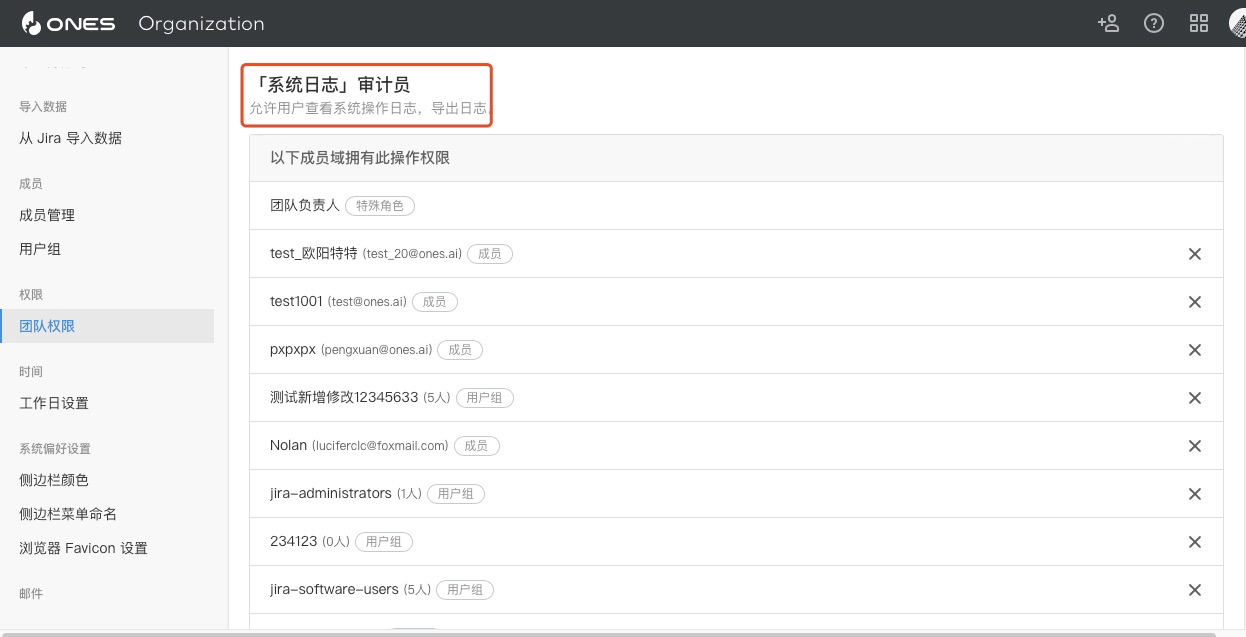
Task: Click the invite member icon in header
Action: pos(1108,23)
